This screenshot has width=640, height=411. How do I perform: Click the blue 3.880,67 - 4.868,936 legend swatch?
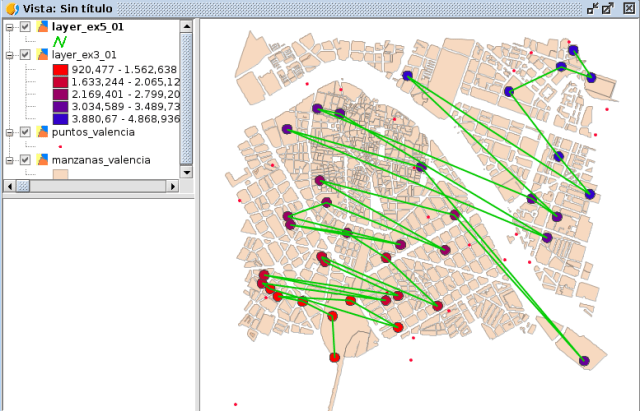pyautogui.click(x=60, y=118)
